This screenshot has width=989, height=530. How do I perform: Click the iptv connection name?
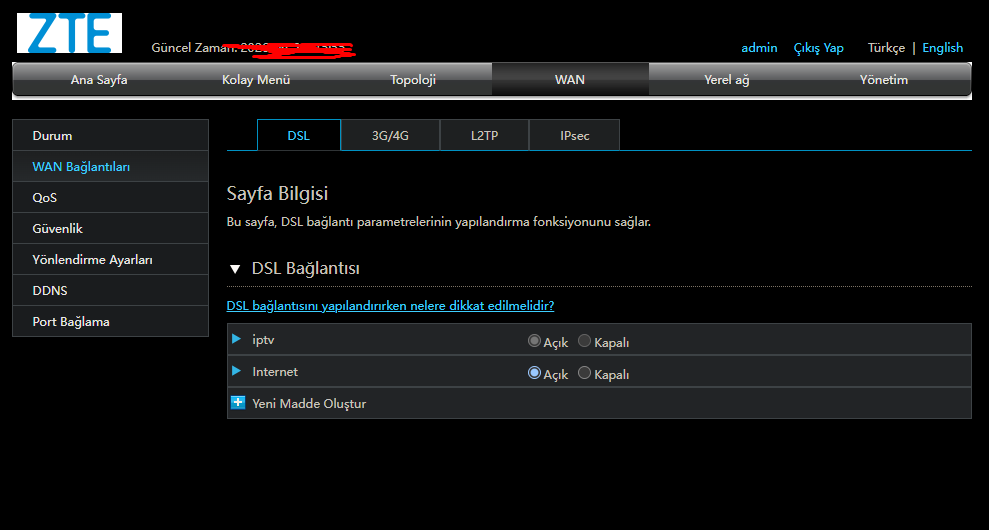263,339
